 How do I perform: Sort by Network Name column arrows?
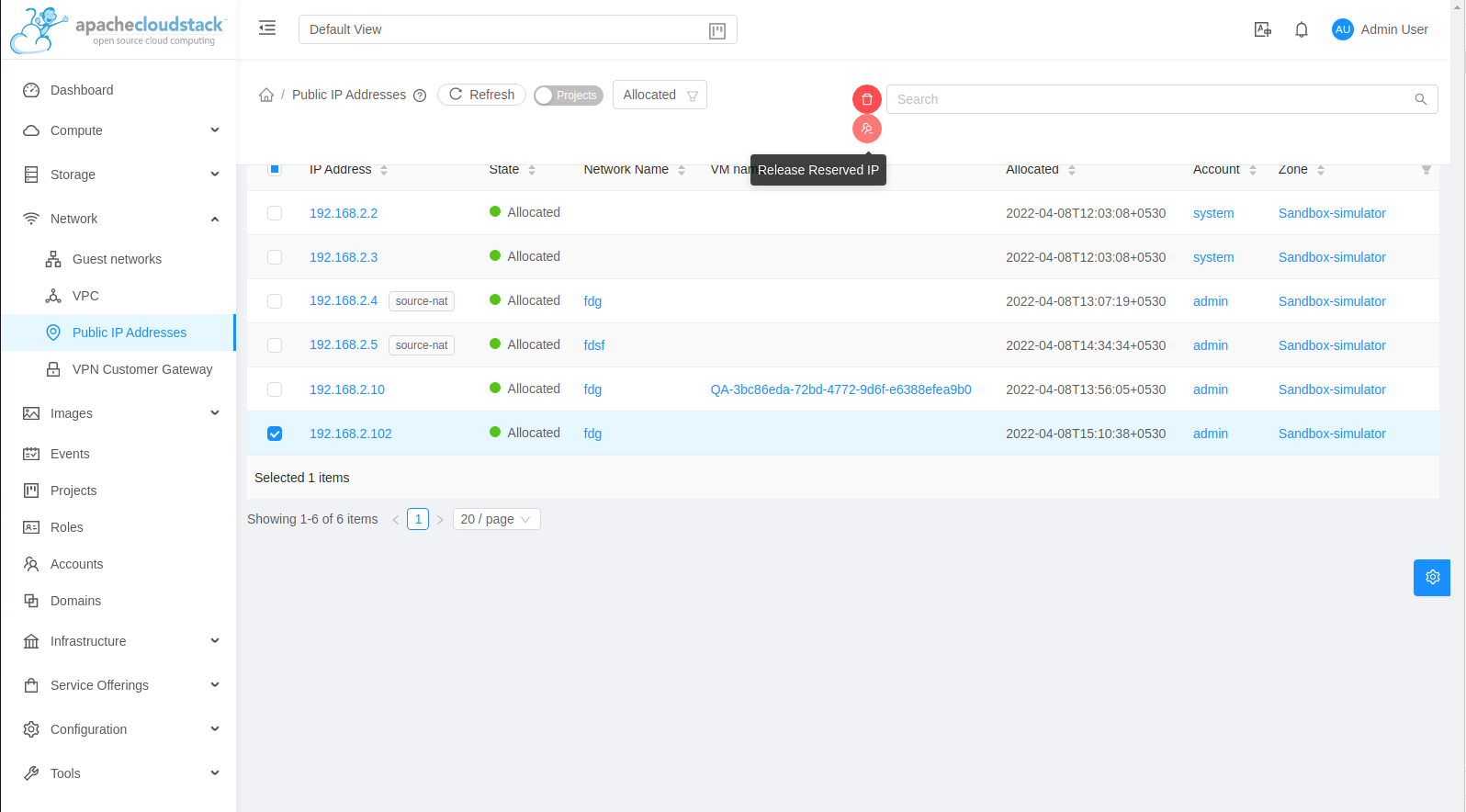(x=682, y=170)
